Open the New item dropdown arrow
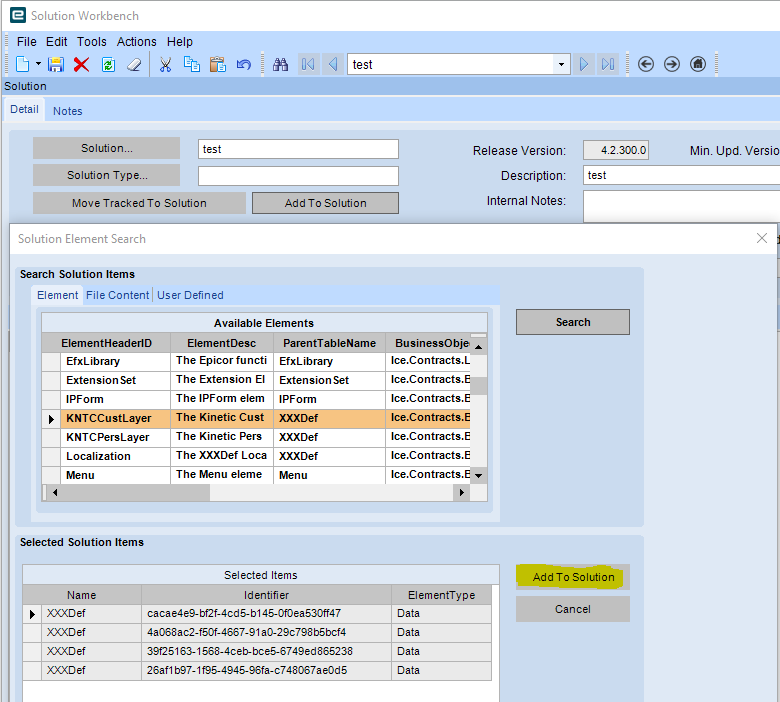 pos(39,64)
